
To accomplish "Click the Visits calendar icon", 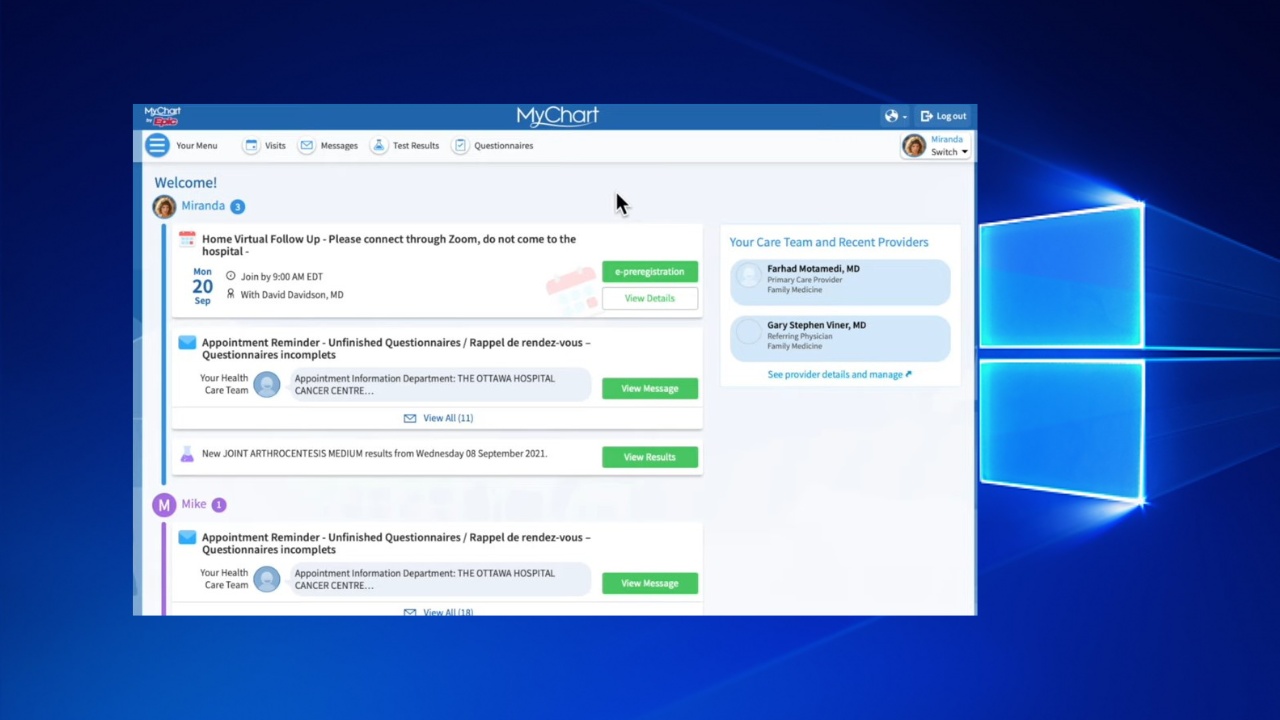I will pyautogui.click(x=252, y=146).
